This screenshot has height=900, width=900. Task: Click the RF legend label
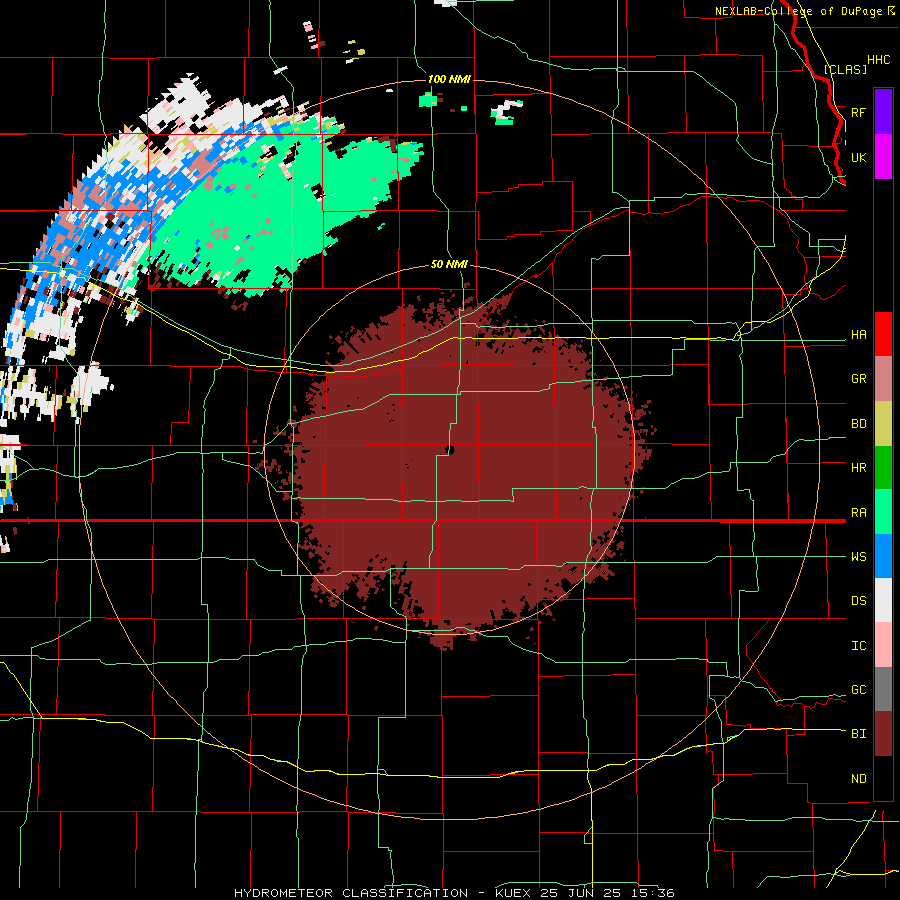(x=859, y=112)
